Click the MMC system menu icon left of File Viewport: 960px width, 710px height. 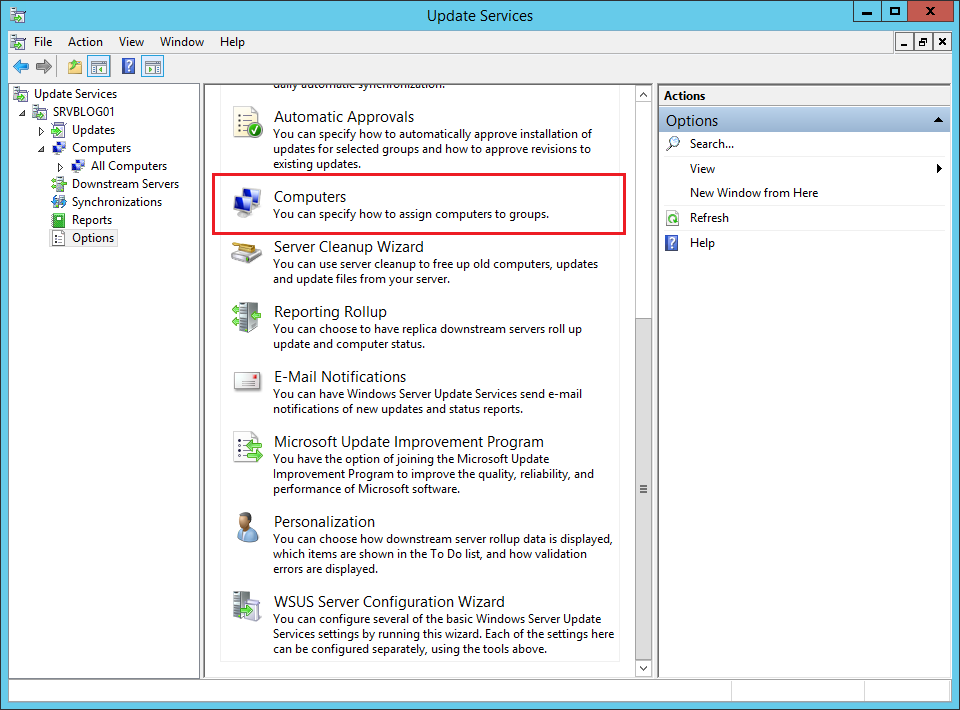18,42
